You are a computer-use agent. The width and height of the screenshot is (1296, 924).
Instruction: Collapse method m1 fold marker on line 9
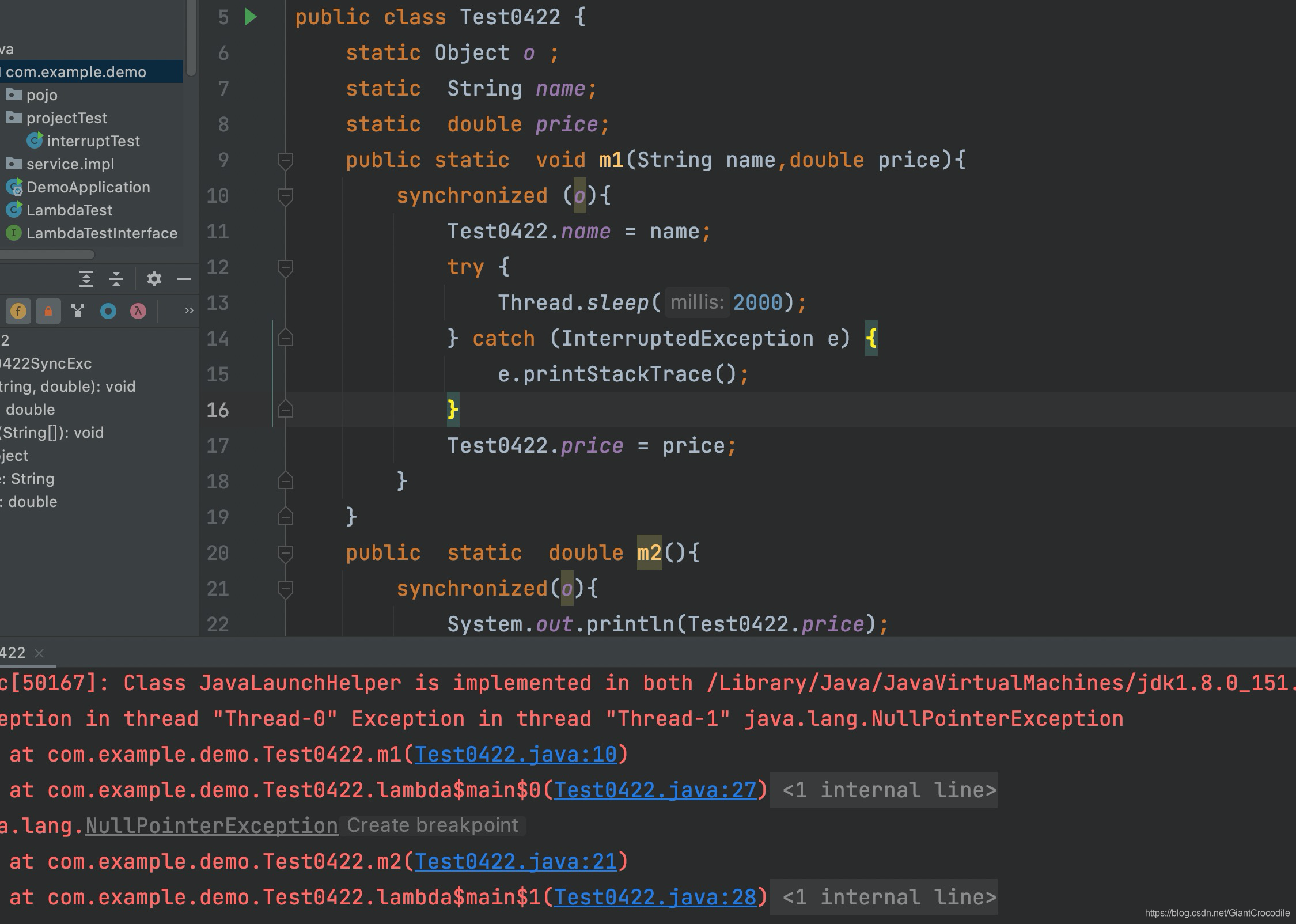pyautogui.click(x=286, y=161)
